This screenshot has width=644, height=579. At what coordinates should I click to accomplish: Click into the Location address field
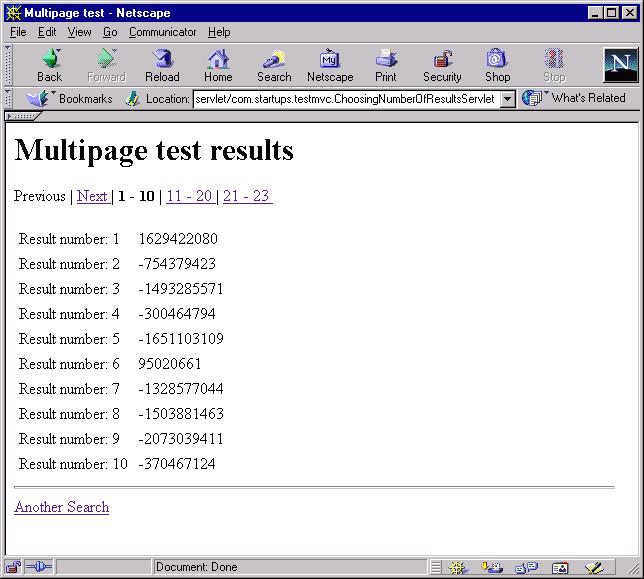344,99
